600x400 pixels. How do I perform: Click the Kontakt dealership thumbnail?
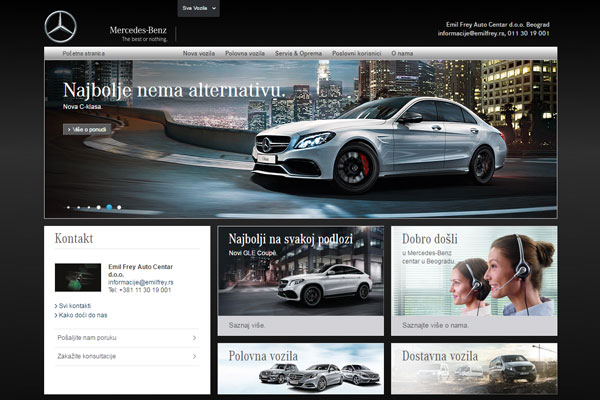(78, 278)
